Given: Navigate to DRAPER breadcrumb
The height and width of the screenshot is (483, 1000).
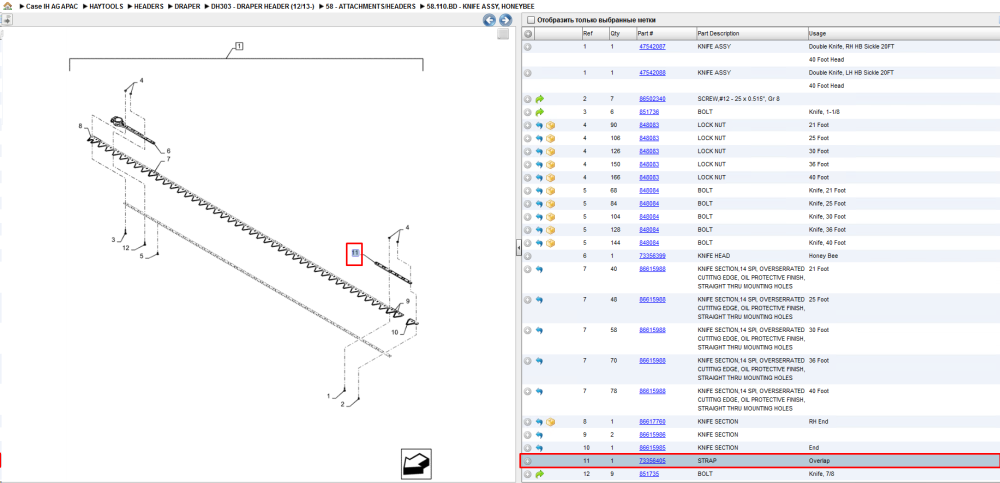Looking at the screenshot, I should 187,6.
